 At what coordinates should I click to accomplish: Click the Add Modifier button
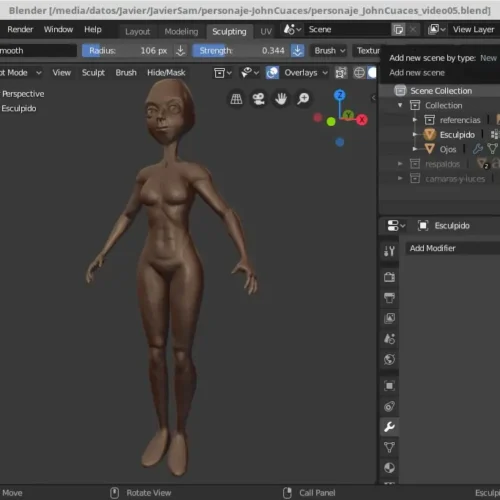453,248
